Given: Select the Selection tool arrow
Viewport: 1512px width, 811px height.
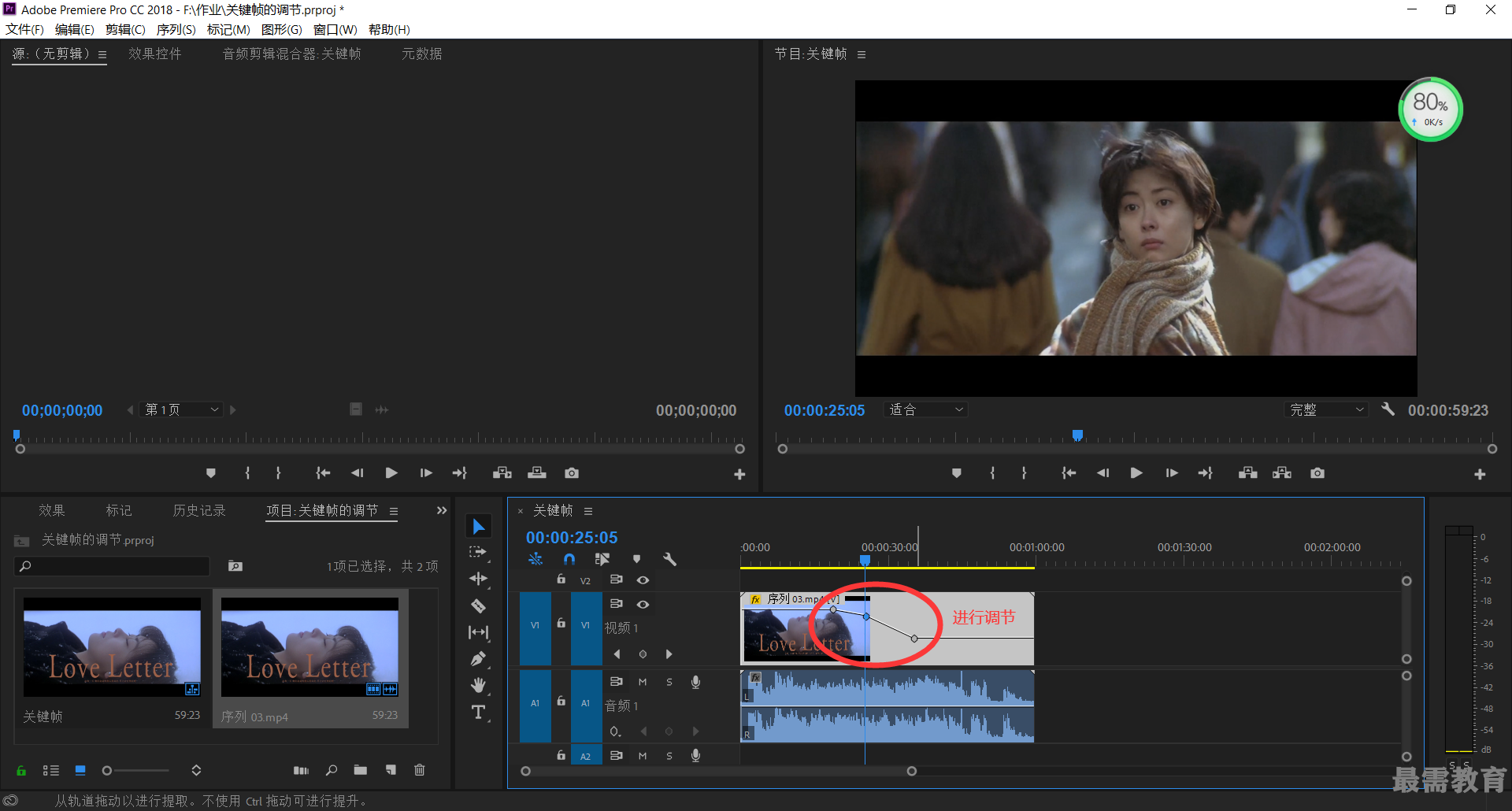Looking at the screenshot, I should [x=479, y=526].
